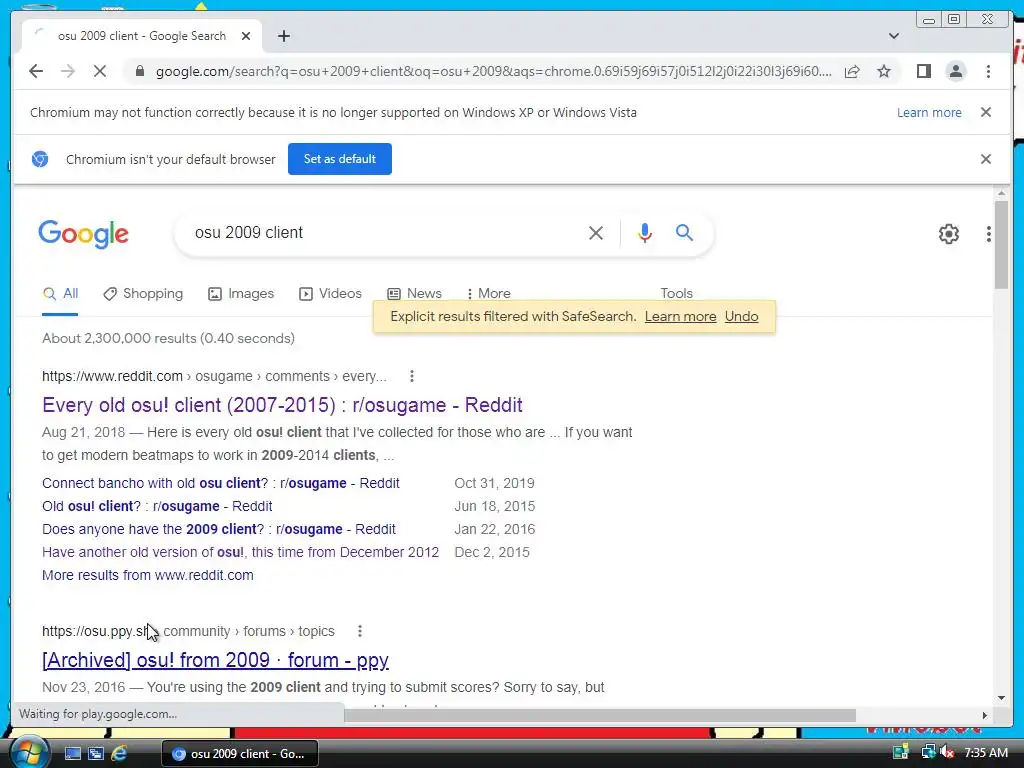Open the side panel icon
Screen dimensions: 1024x768
point(923,71)
